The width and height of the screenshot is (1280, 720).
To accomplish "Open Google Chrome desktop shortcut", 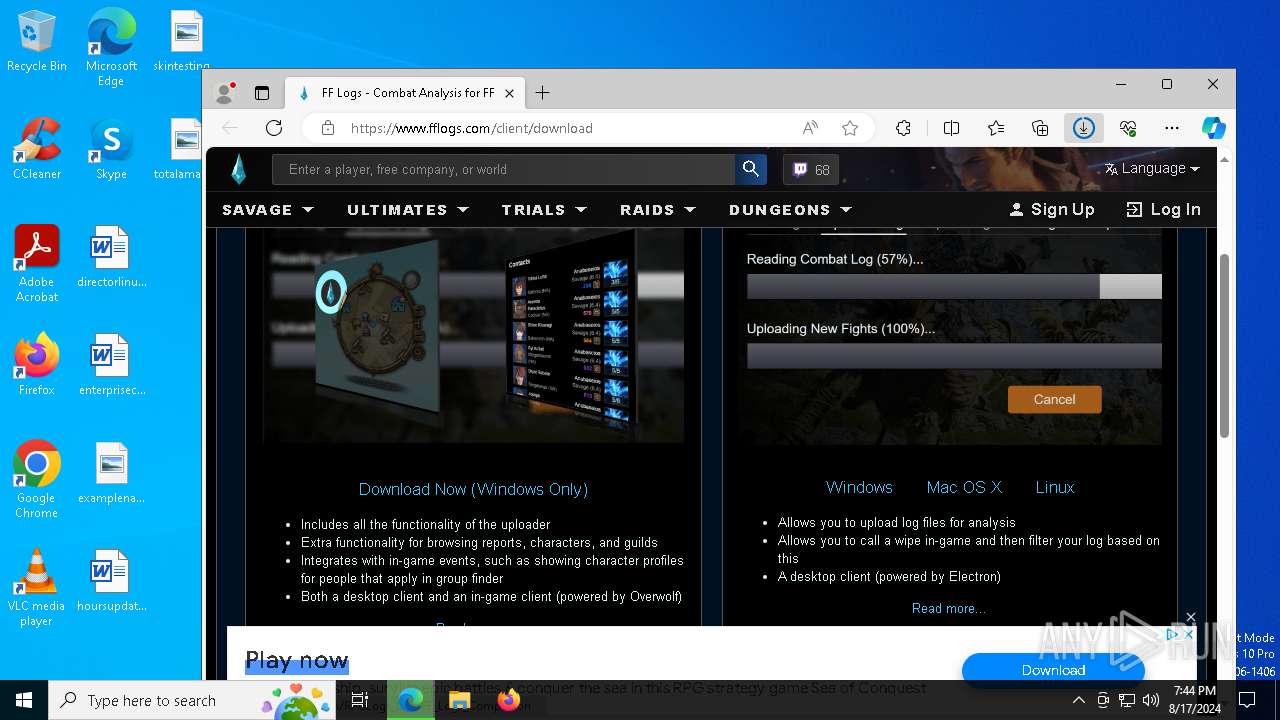I will (37, 480).
